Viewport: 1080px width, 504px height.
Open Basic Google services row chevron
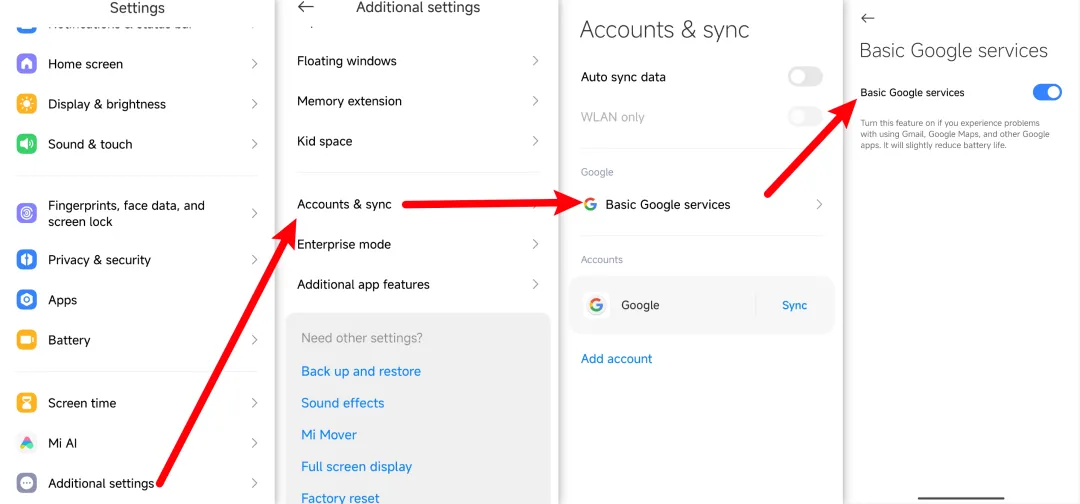(819, 204)
